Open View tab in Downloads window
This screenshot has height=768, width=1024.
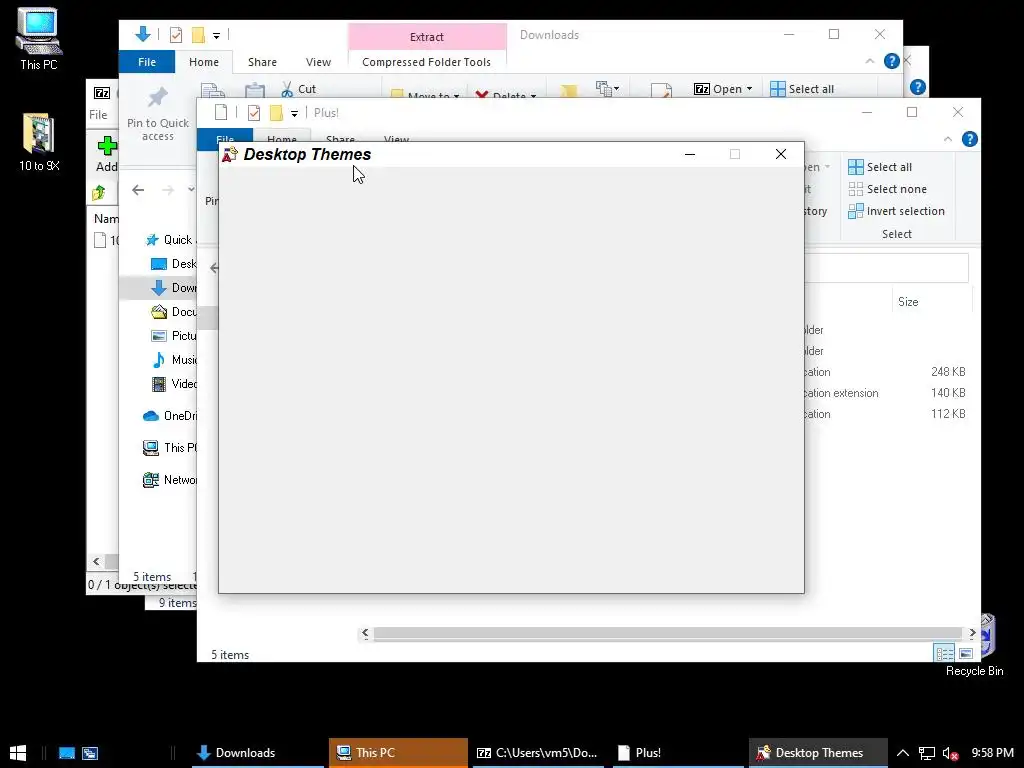318,62
